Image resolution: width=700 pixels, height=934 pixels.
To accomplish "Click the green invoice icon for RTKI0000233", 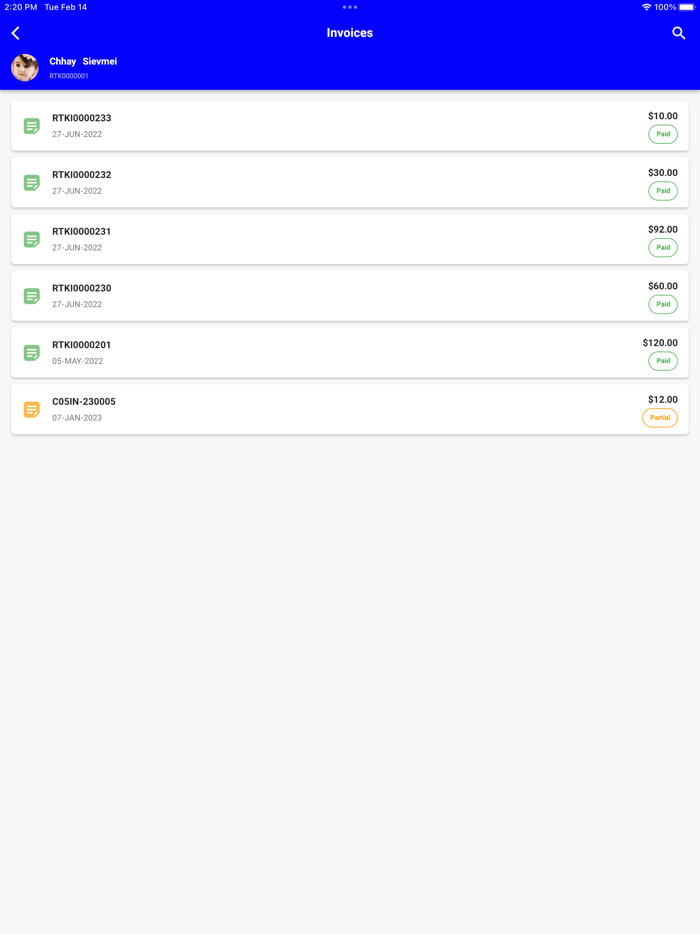I will (31, 125).
